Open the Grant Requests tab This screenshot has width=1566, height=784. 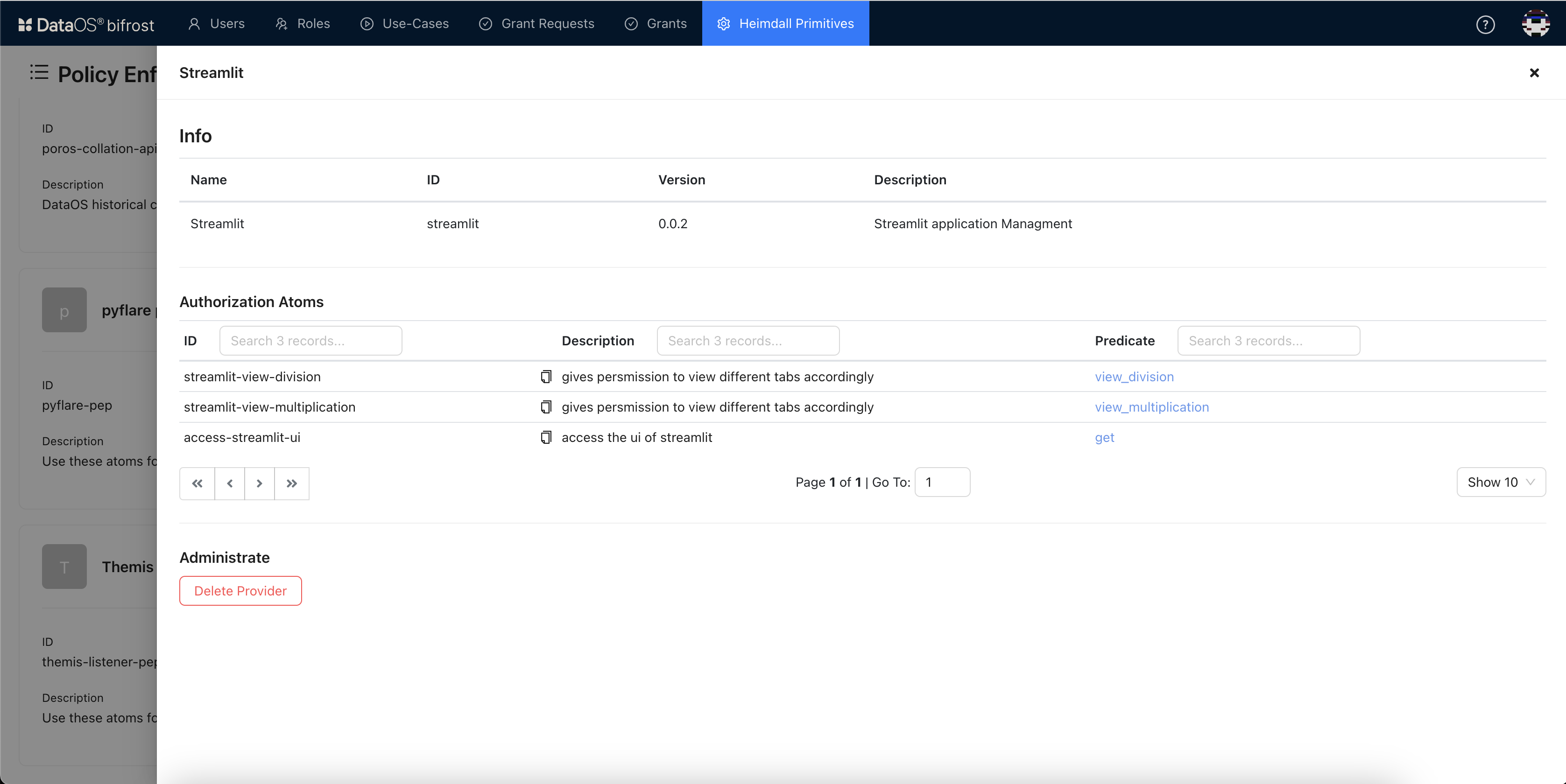pos(536,23)
